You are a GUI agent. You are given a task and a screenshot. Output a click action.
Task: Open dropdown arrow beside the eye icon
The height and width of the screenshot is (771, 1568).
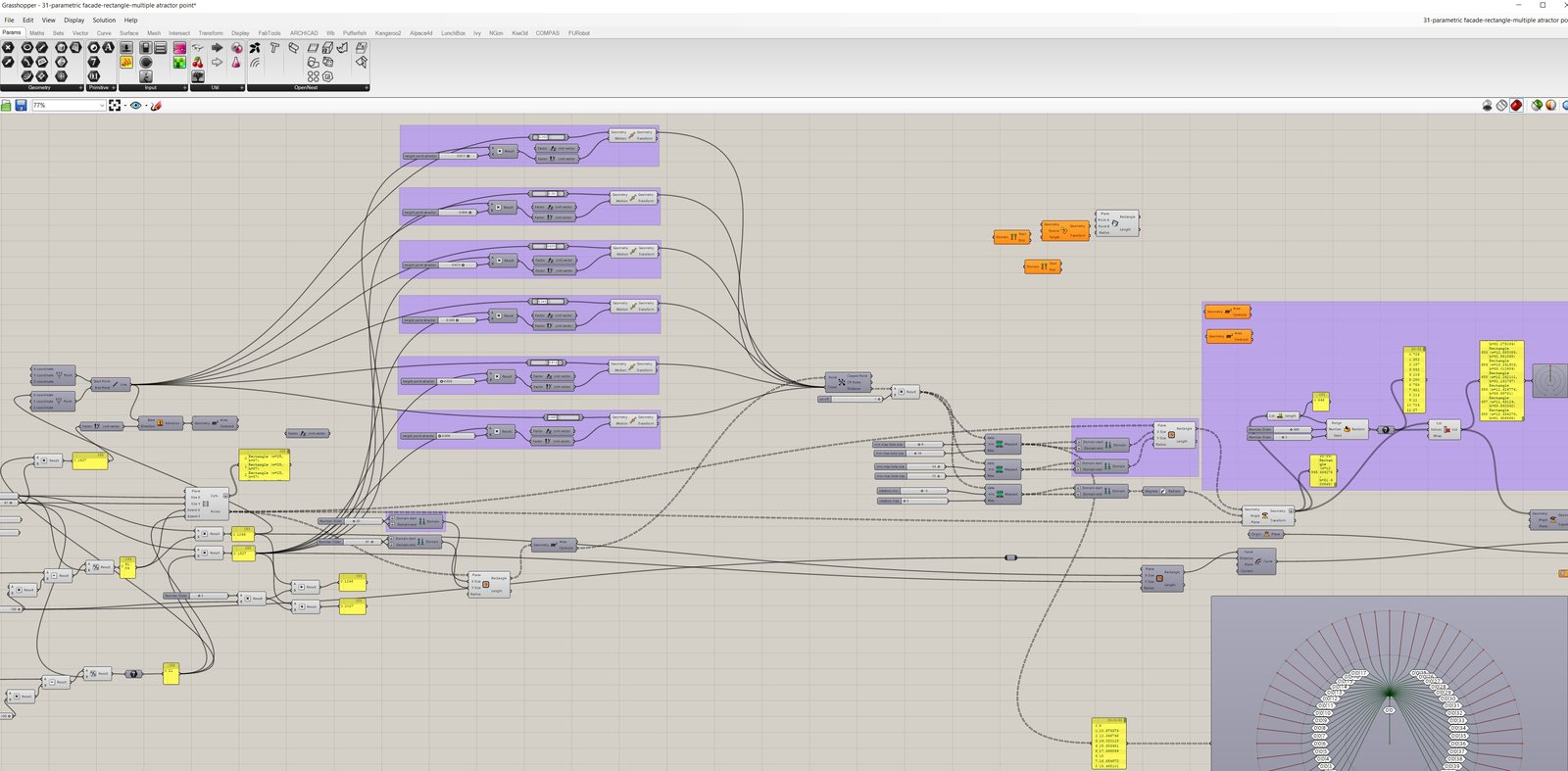point(146,105)
